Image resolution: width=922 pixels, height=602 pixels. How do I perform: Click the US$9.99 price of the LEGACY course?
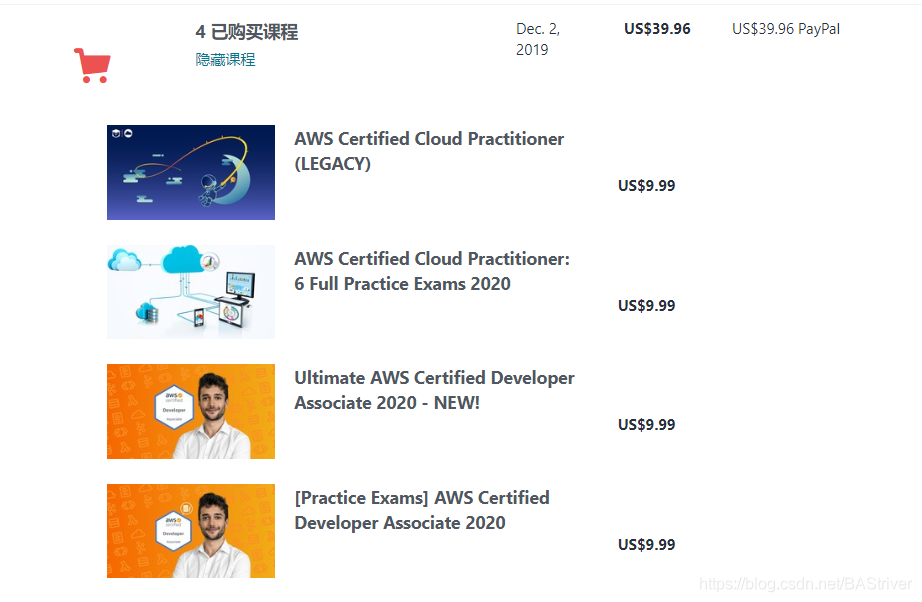click(x=646, y=186)
